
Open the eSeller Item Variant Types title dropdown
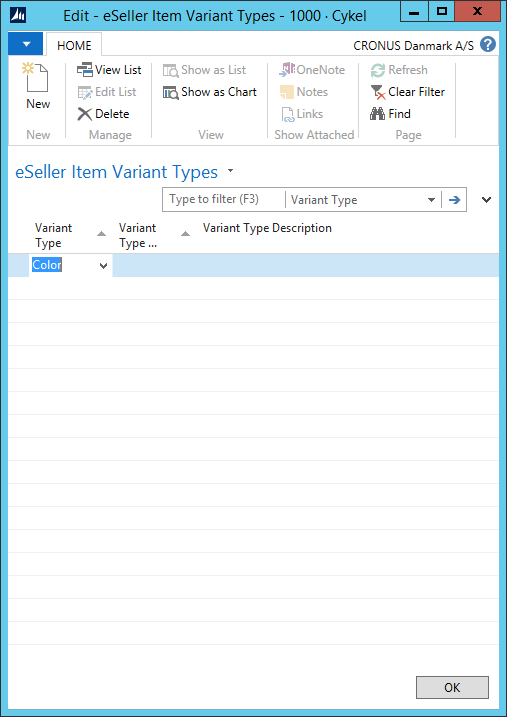pyautogui.click(x=230, y=171)
